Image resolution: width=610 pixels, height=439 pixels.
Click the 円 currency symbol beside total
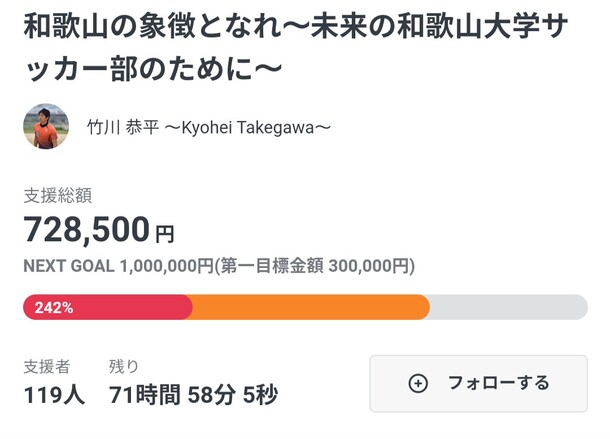(x=164, y=235)
